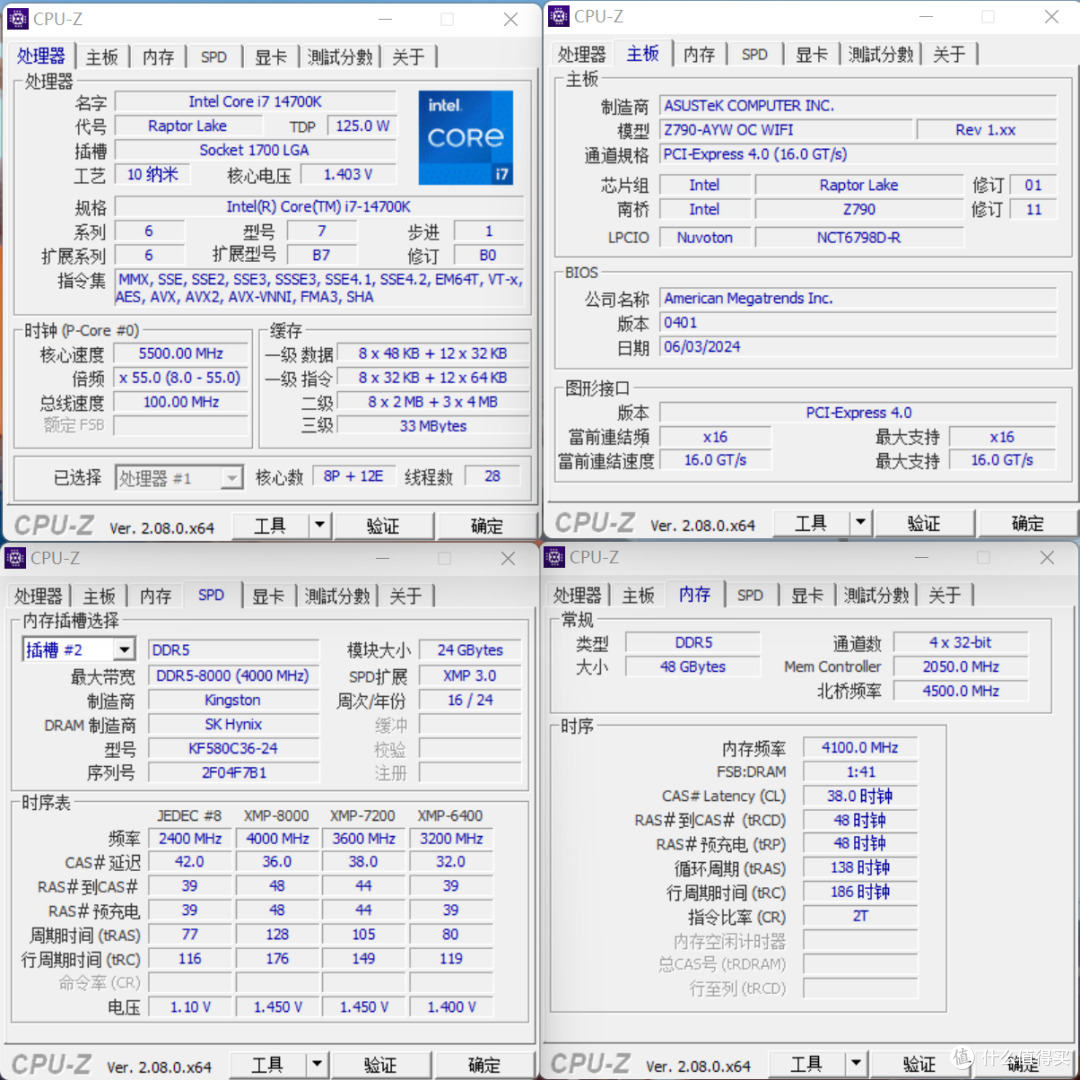This screenshot has height=1080, width=1080.
Task: Open the 主板 tab in the processor window
Action: point(102,56)
